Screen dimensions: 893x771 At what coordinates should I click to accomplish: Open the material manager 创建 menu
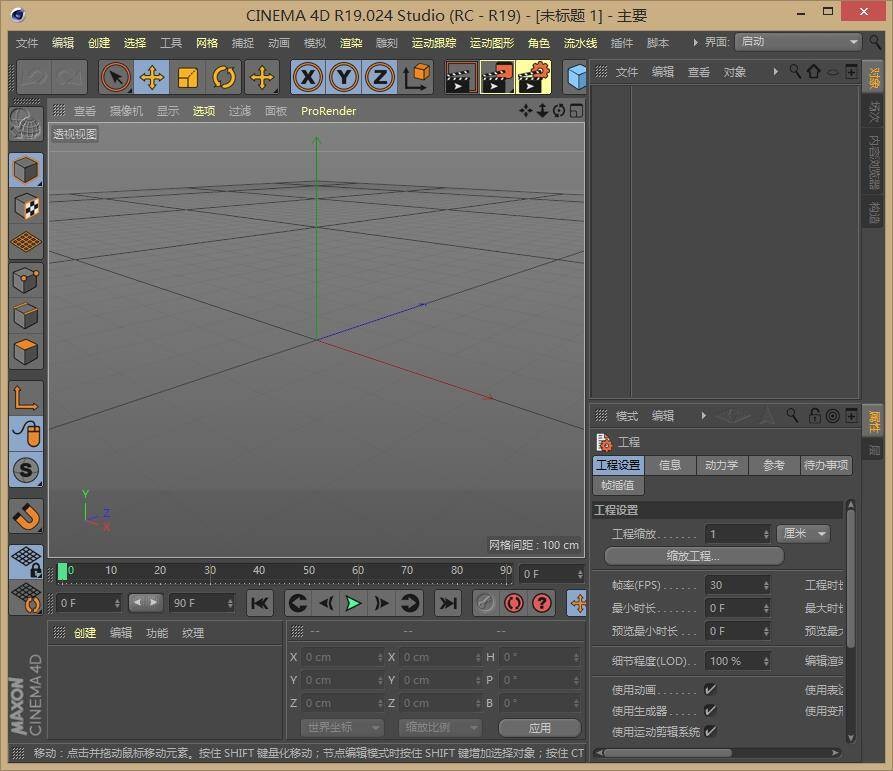(x=85, y=633)
